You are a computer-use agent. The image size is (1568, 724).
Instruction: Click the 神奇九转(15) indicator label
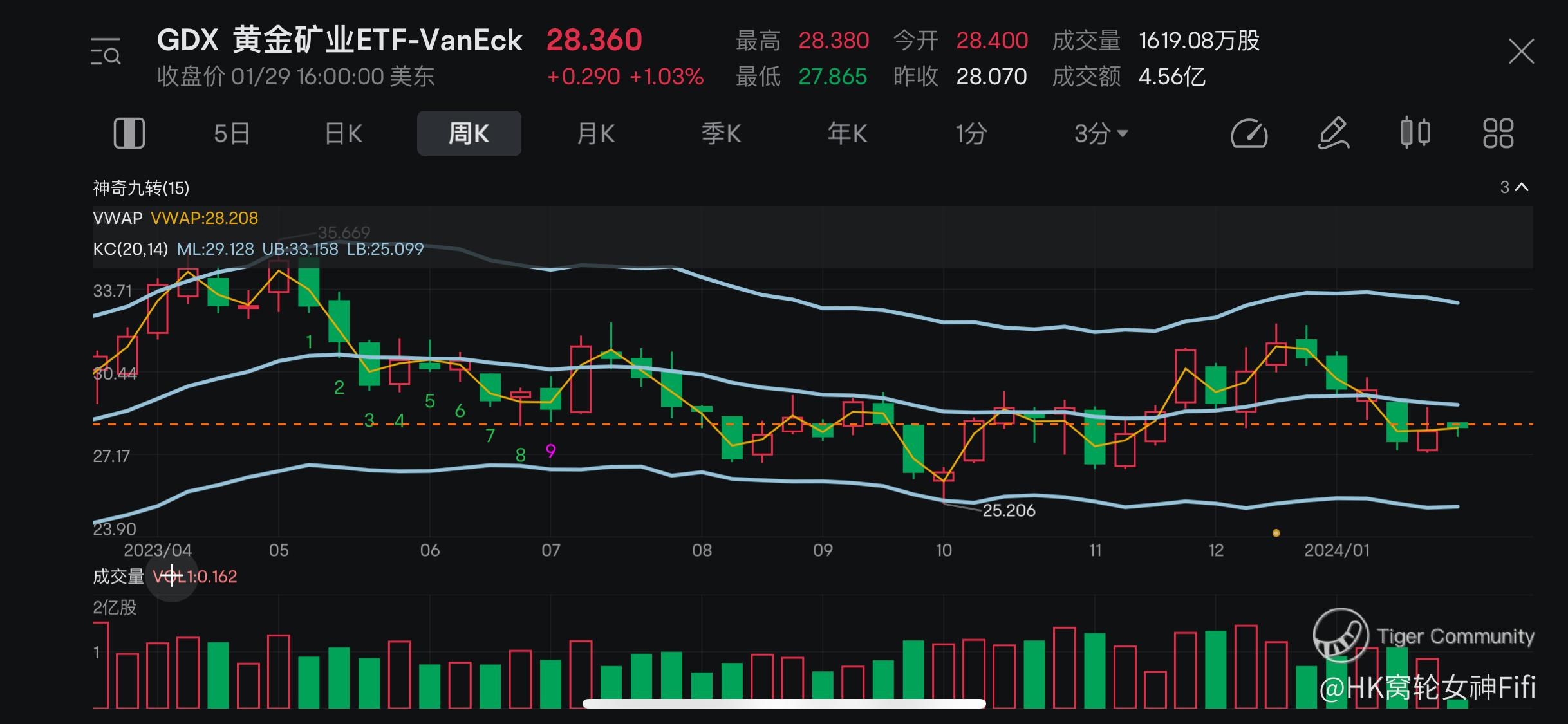[141, 188]
